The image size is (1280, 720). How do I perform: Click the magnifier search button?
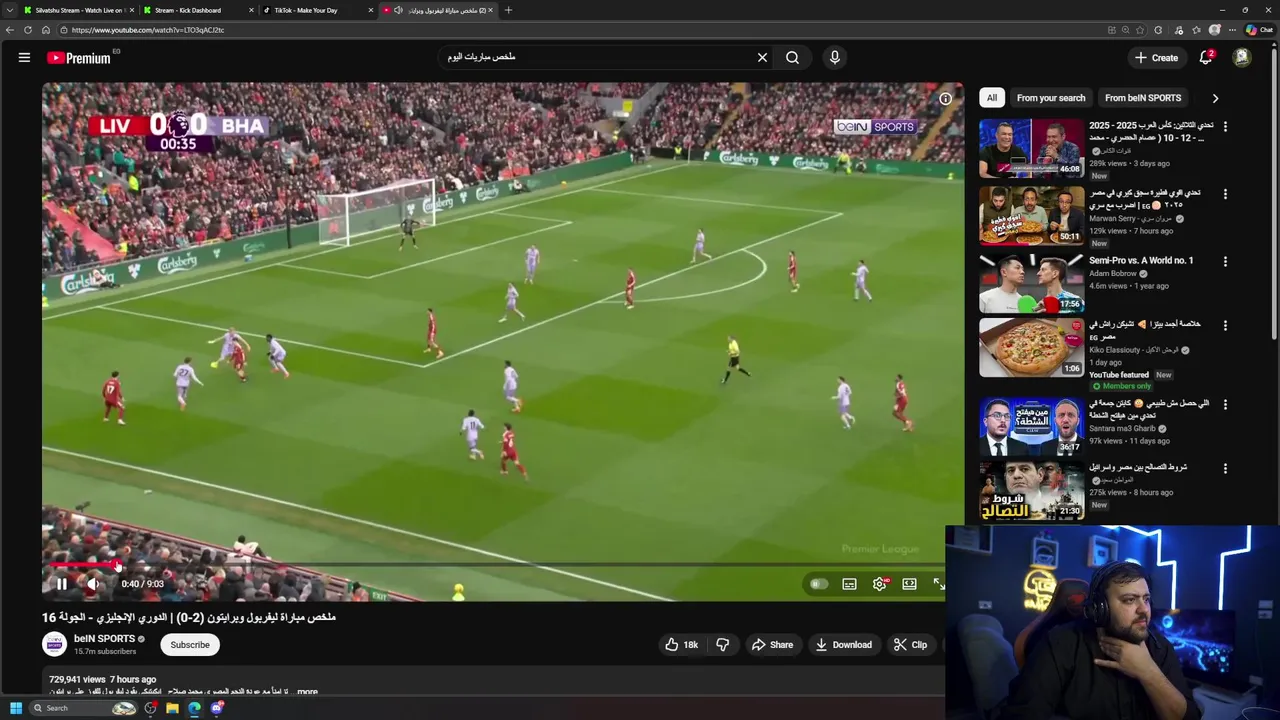click(792, 58)
